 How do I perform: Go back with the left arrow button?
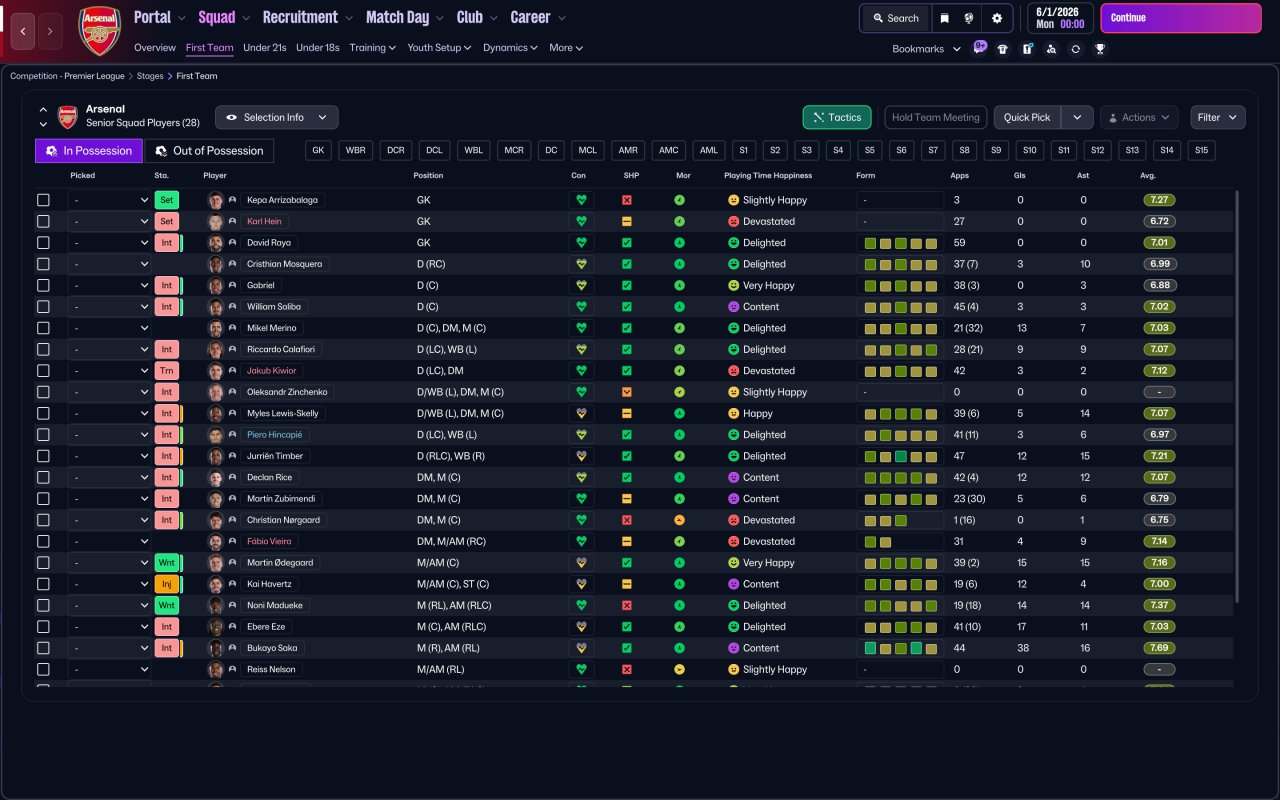(24, 31)
